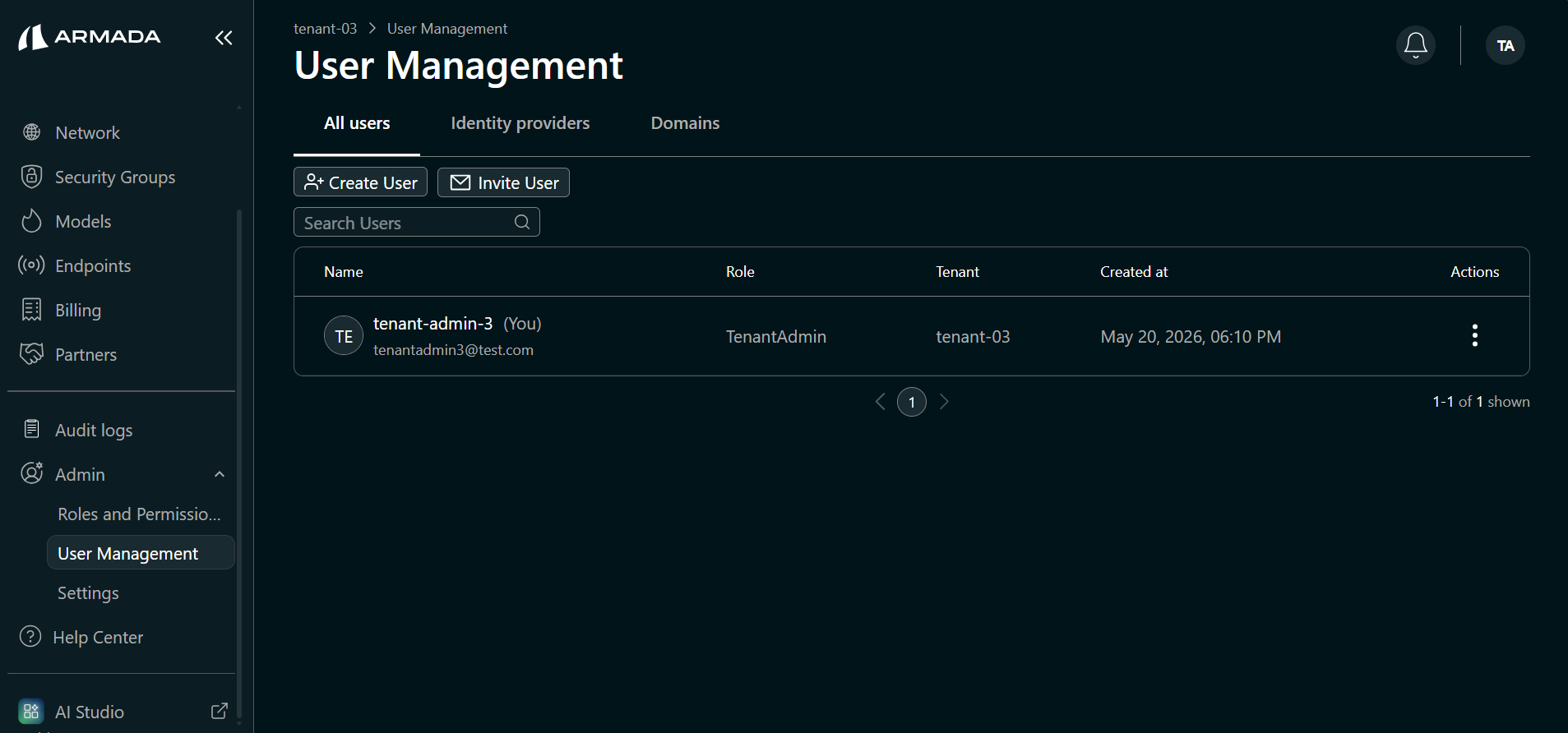Click the Admin user-gear icon
The width and height of the screenshot is (1568, 733).
(x=31, y=473)
